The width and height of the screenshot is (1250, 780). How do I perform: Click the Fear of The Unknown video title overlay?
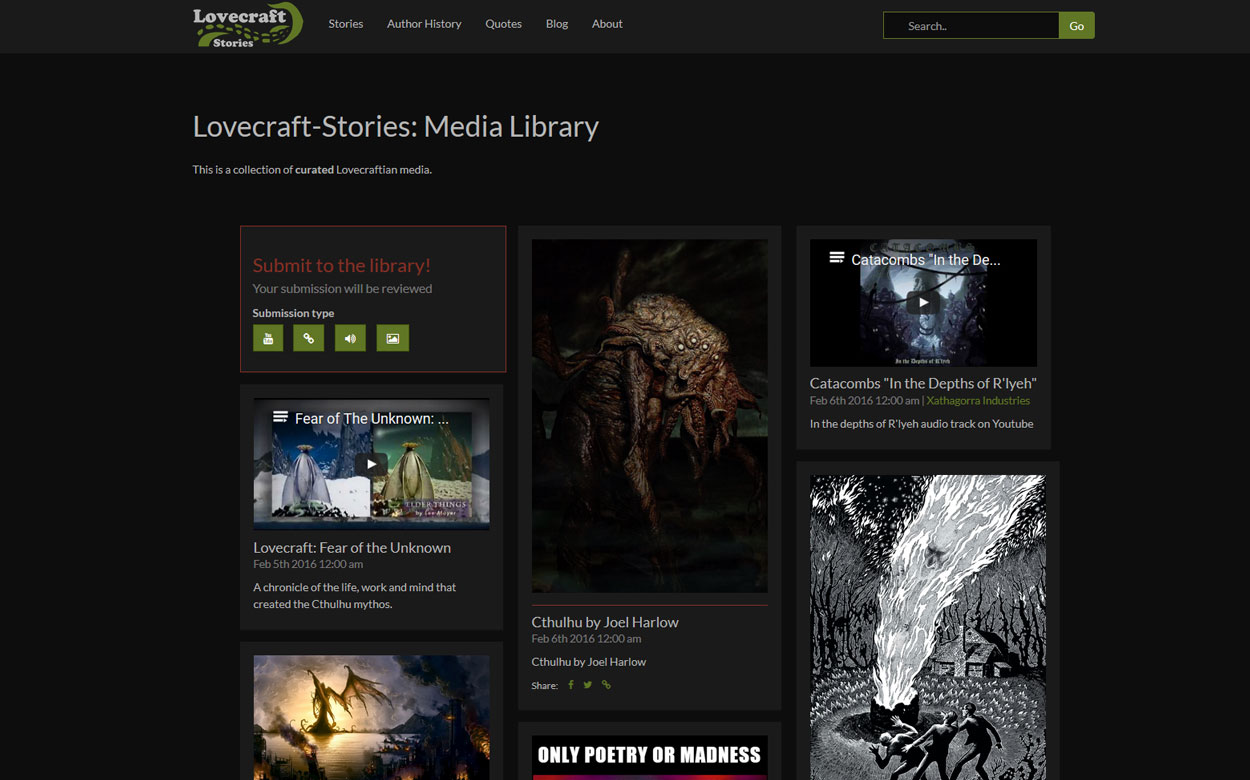372,418
